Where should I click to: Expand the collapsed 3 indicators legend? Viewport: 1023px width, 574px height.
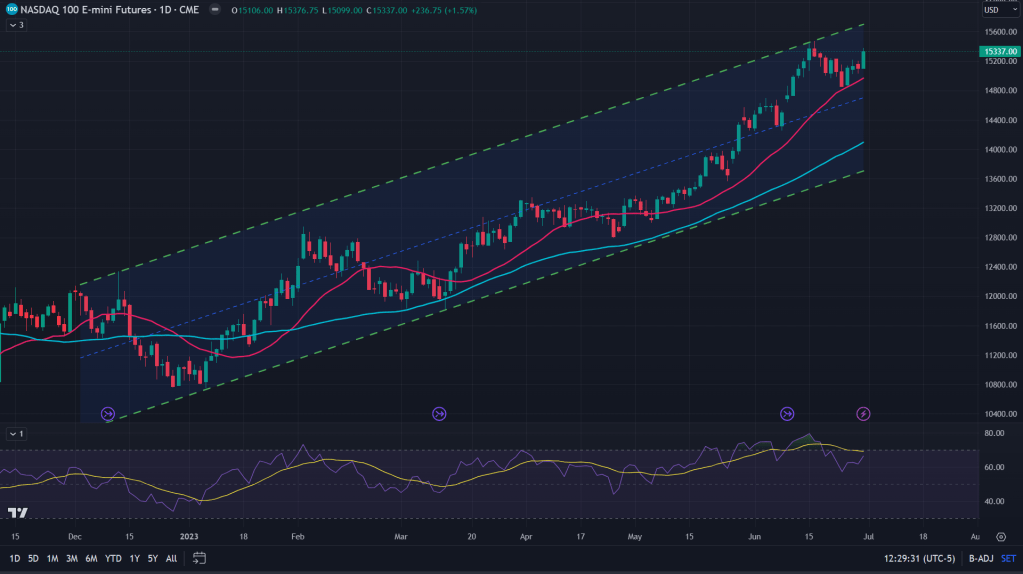tap(15, 24)
